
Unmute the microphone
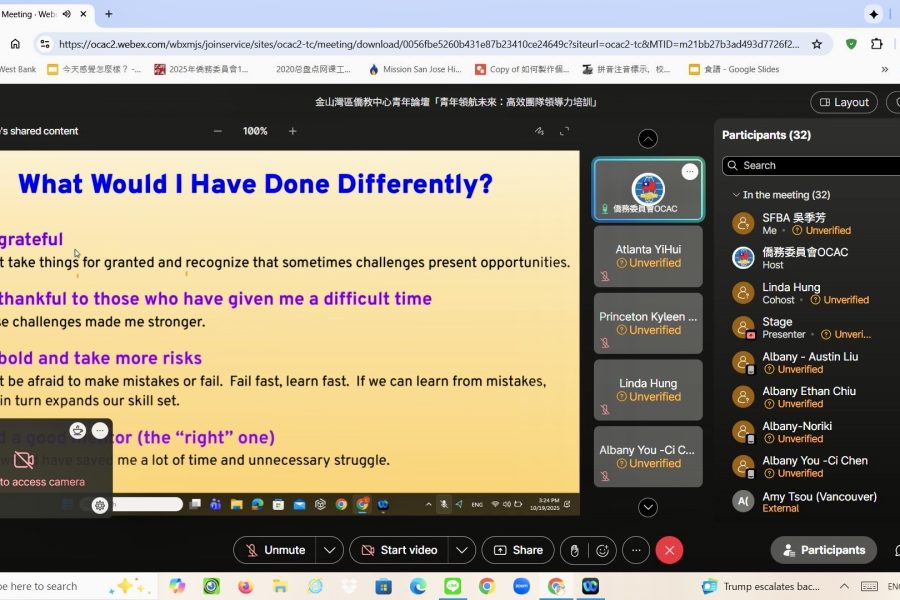(x=275, y=550)
